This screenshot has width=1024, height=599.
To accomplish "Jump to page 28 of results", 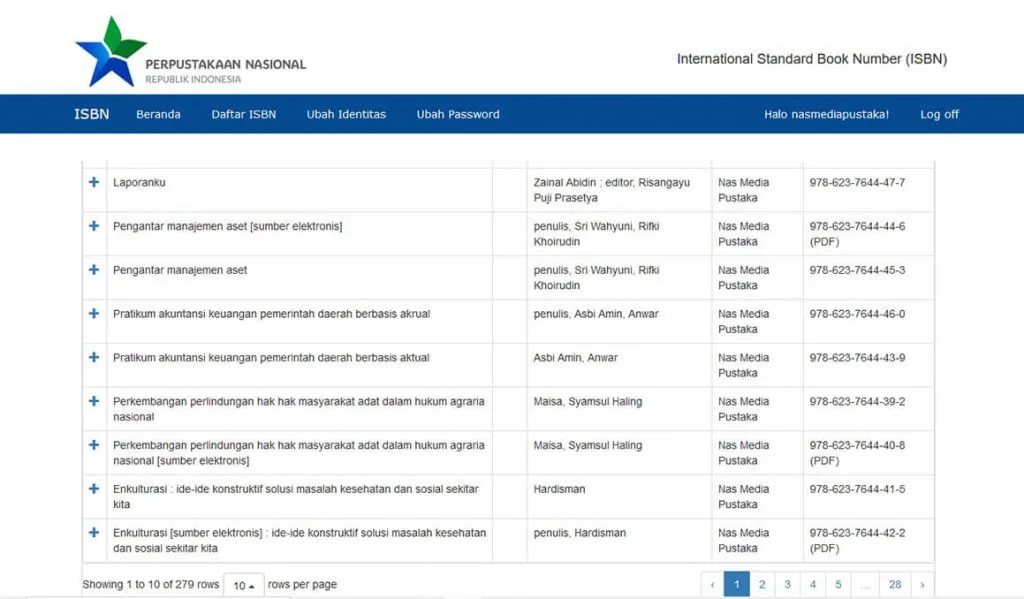I will (895, 584).
